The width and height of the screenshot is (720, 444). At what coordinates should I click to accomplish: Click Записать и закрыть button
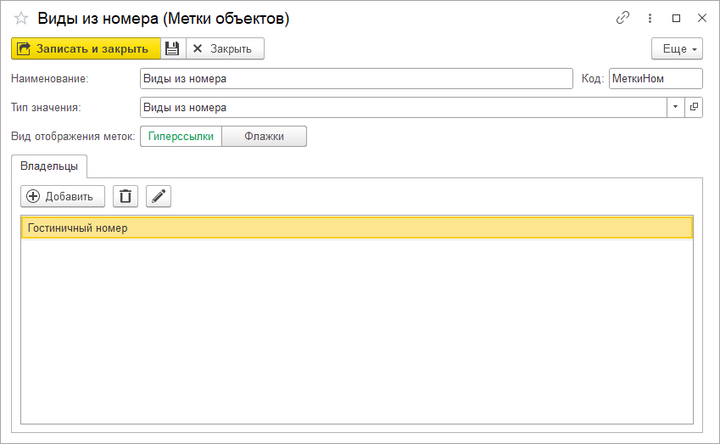tap(86, 48)
